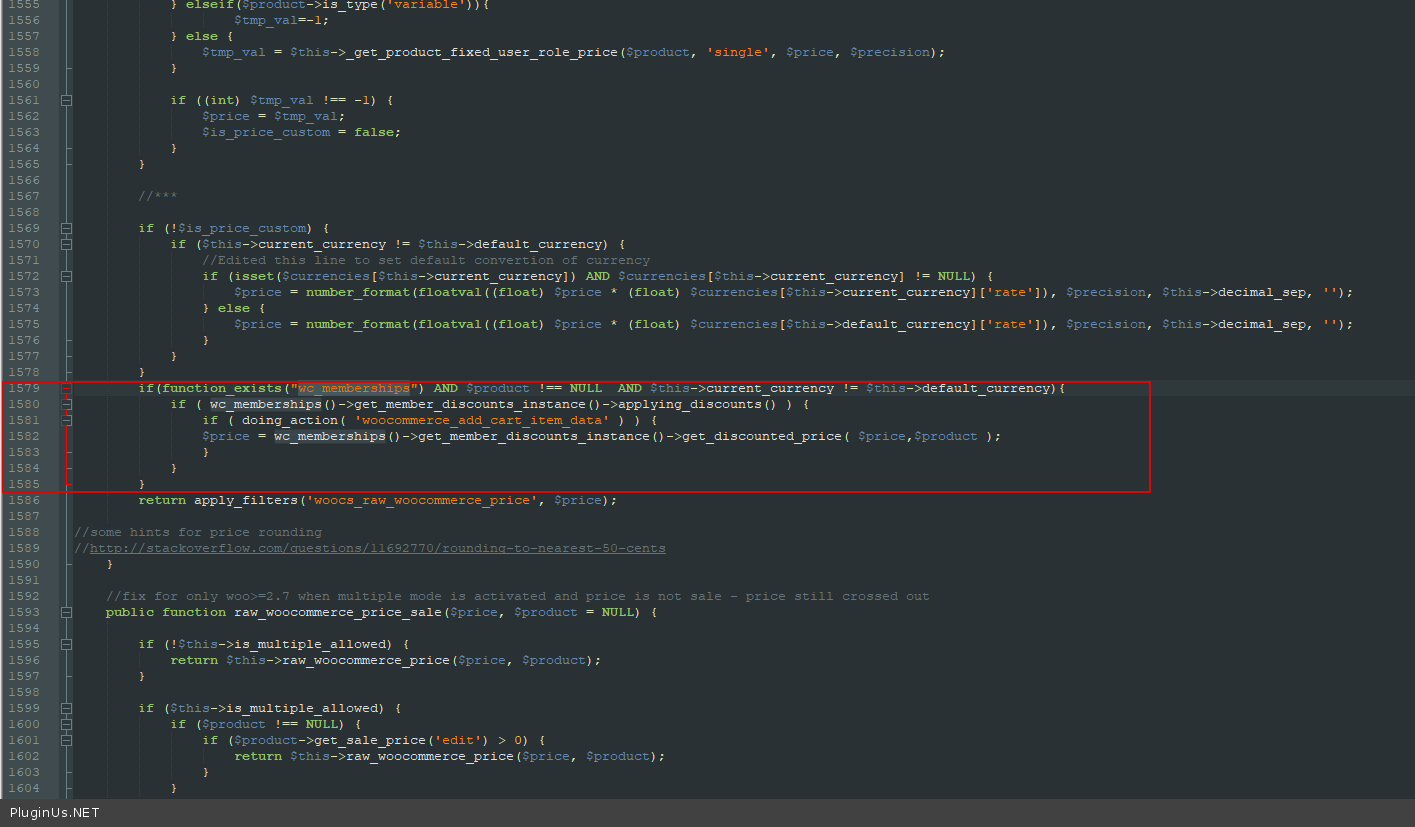1415x827 pixels.
Task: Fold the !is_multiple_allowed block on line 1595
Action: click(66, 644)
